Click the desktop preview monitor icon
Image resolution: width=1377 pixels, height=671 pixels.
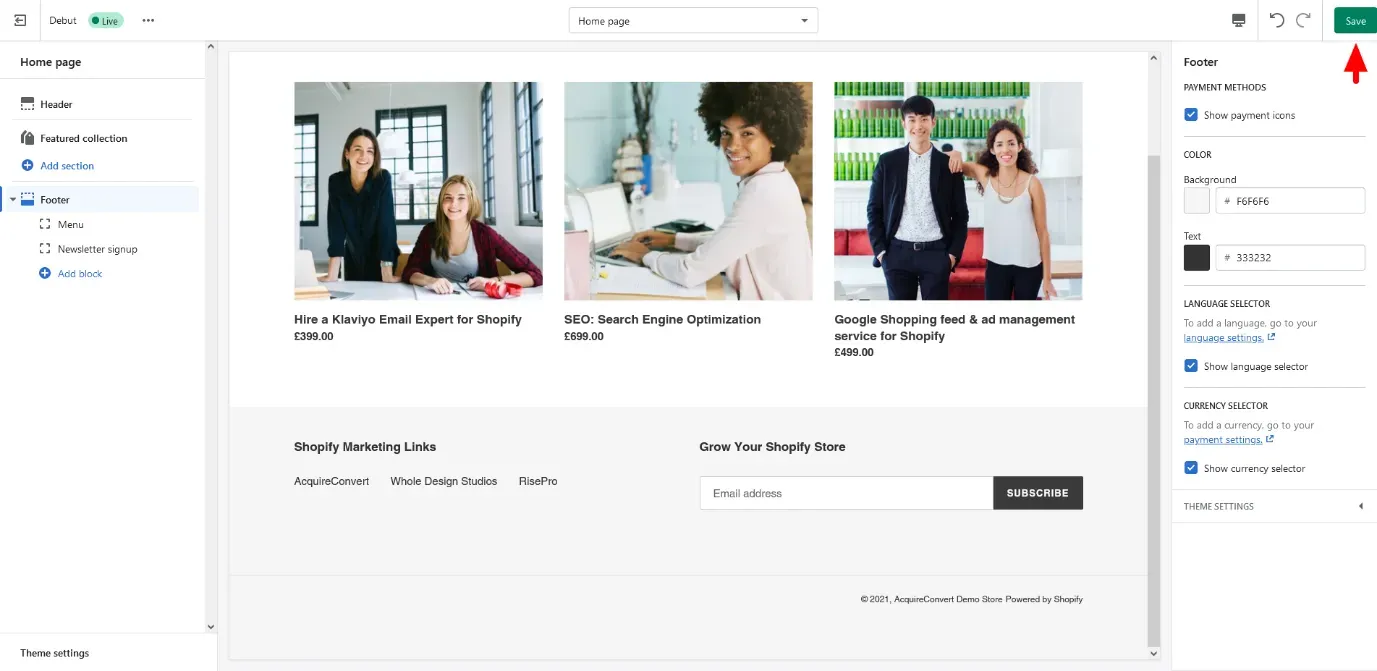(1239, 20)
